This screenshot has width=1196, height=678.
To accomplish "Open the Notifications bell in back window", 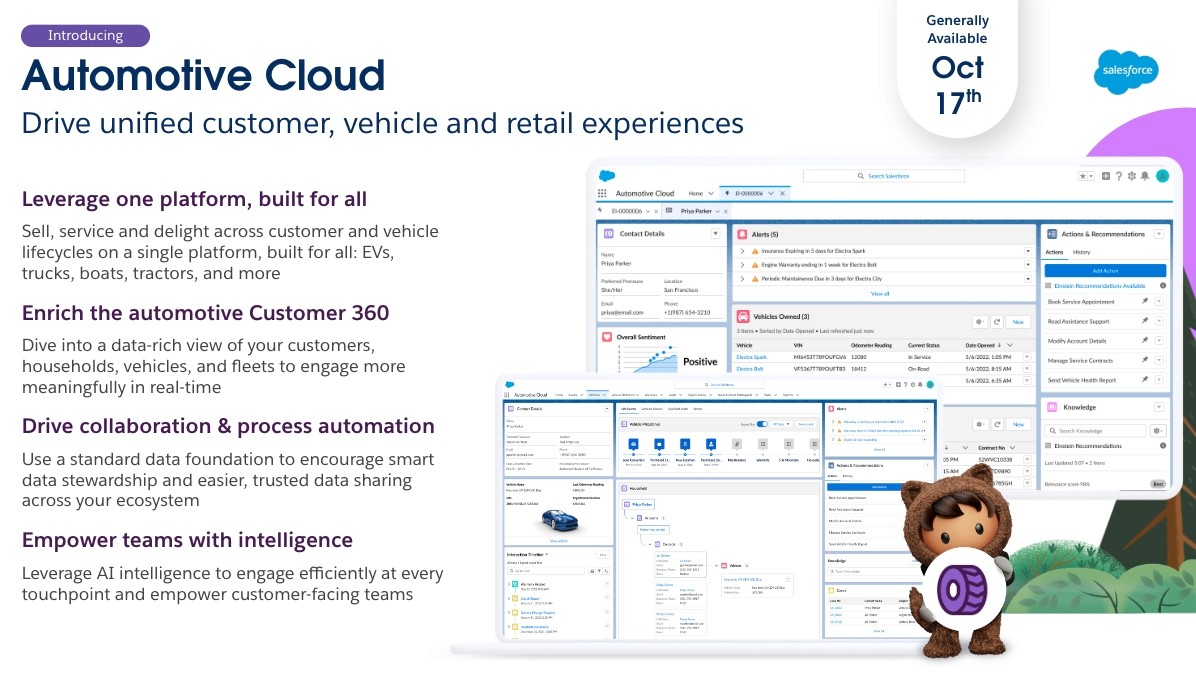I will [1145, 176].
